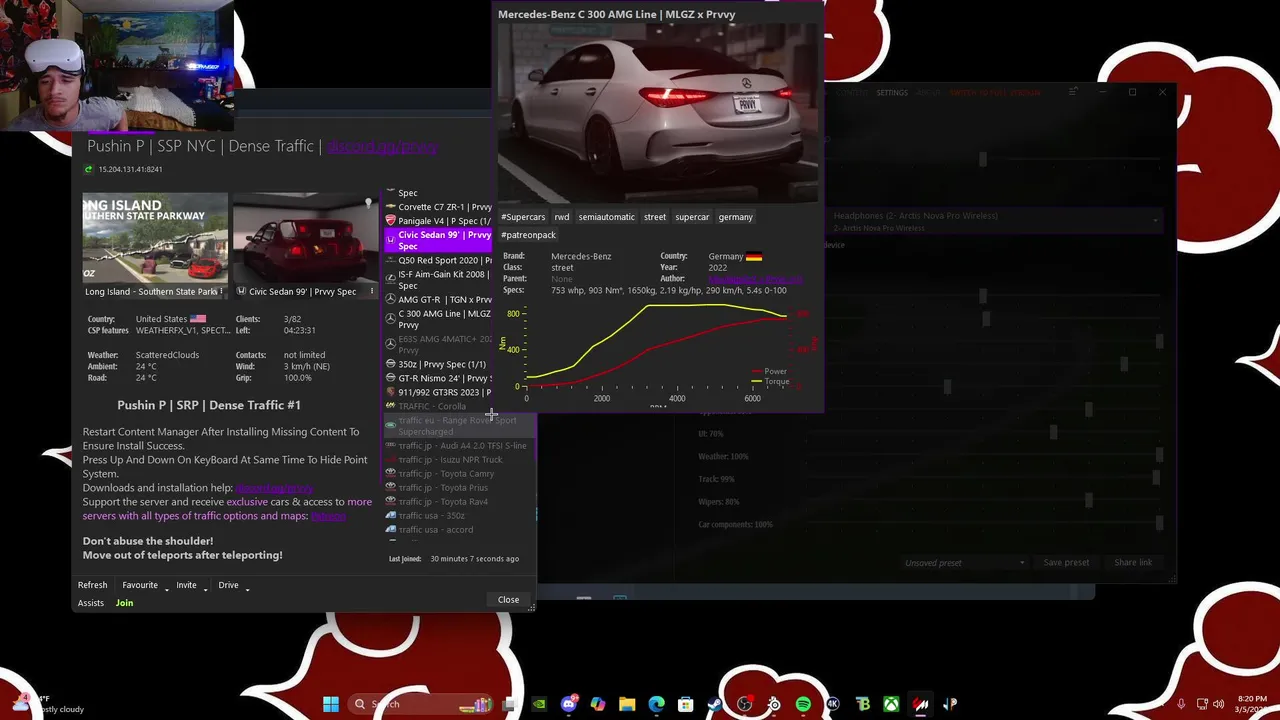1280x720 pixels.
Task: Open Discord from the taskbar
Action: click(x=570, y=704)
